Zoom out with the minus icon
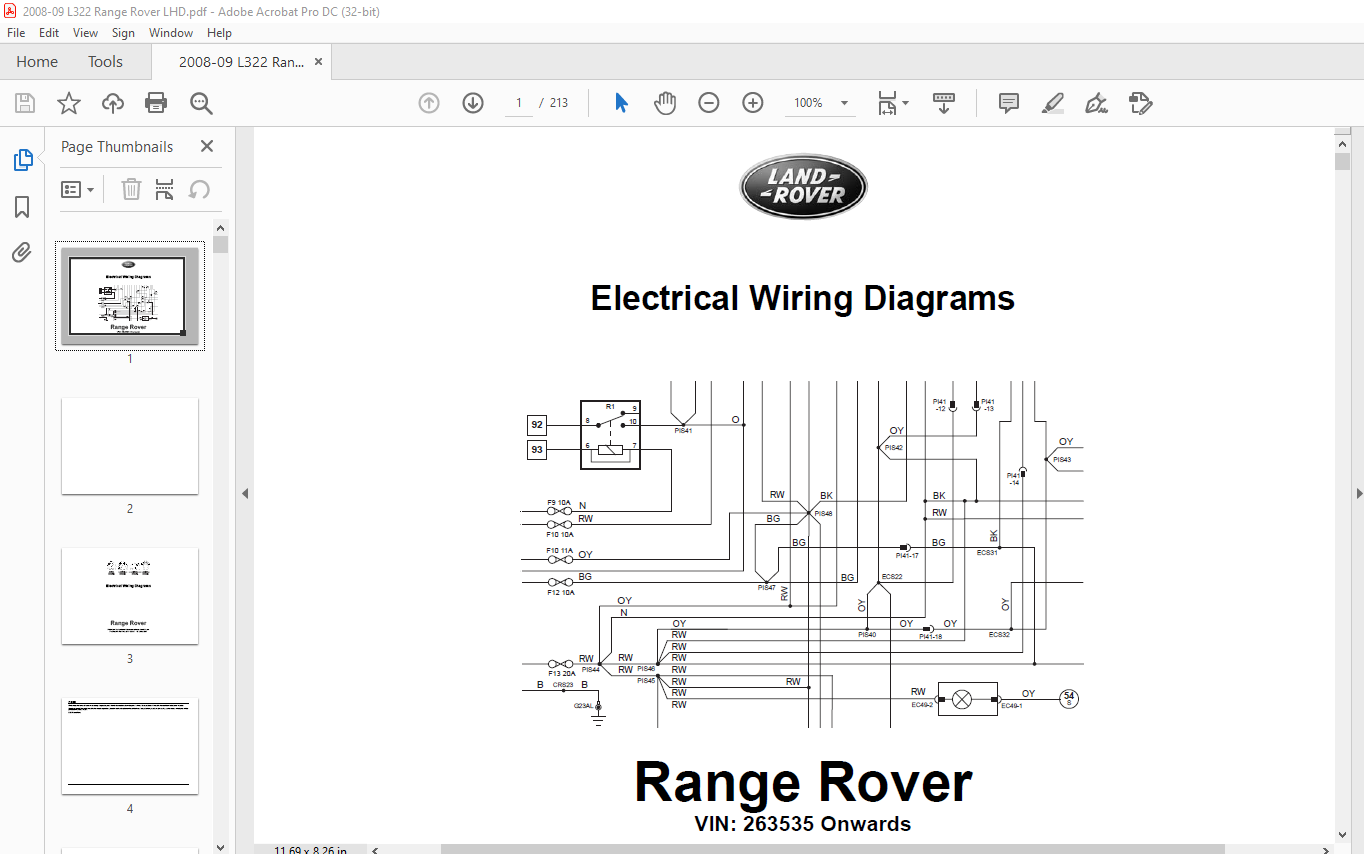This screenshot has width=1364, height=854. click(709, 103)
